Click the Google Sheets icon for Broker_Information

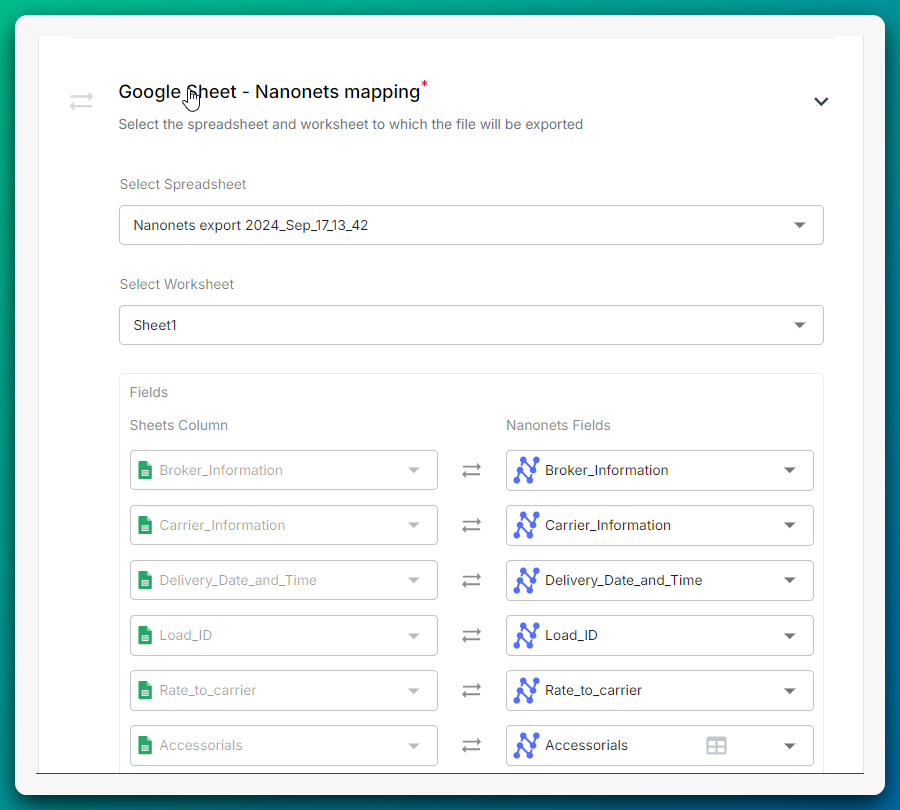point(145,470)
